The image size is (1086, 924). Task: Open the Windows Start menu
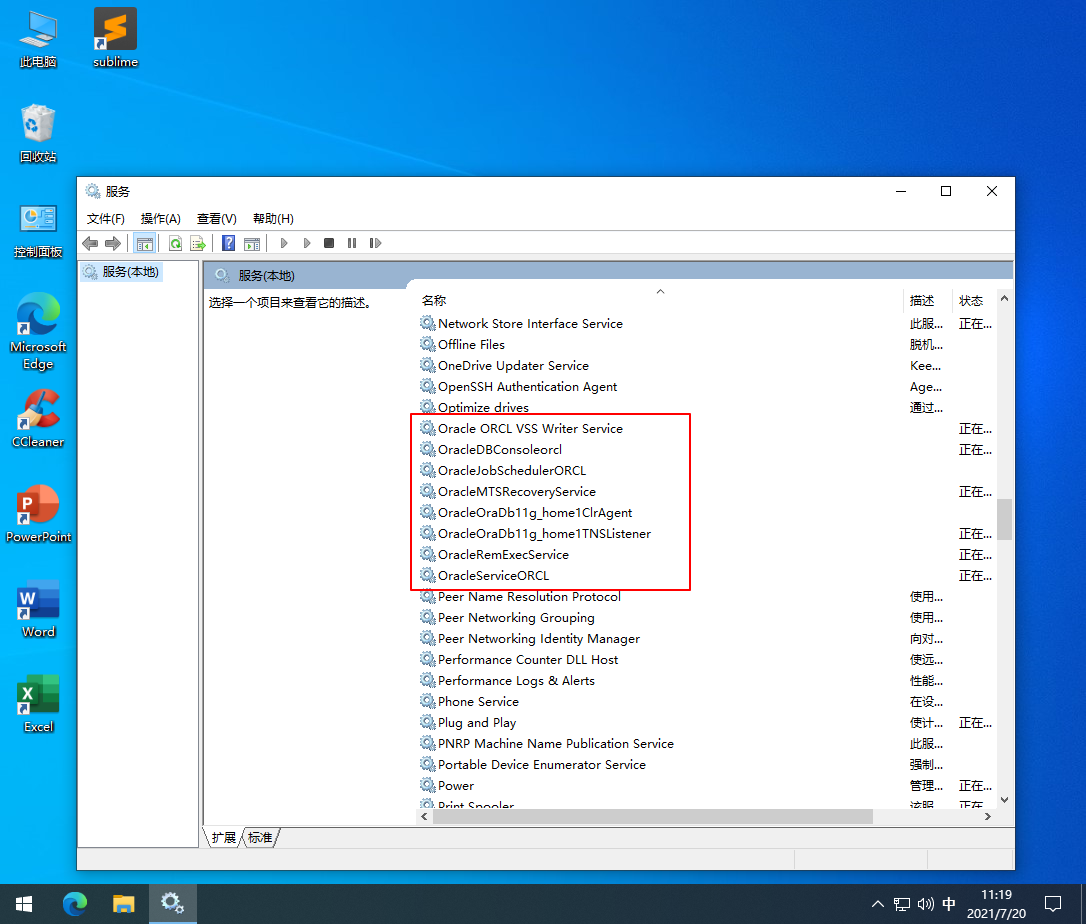pos(24,904)
